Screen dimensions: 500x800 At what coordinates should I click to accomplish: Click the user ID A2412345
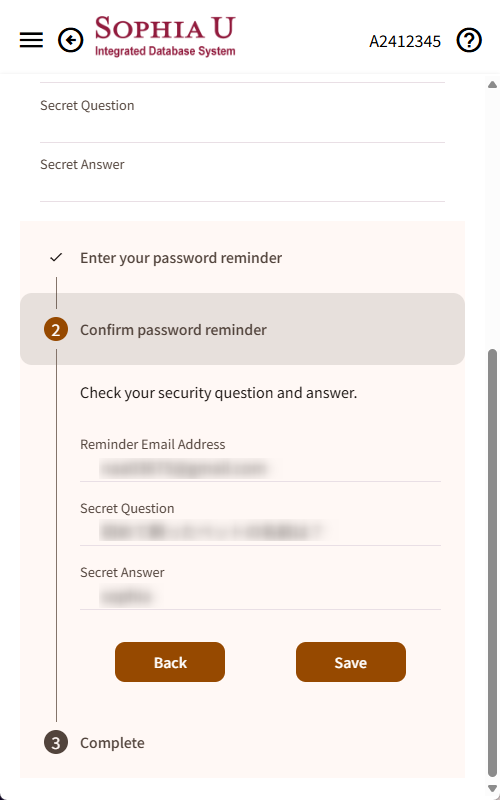[405, 41]
